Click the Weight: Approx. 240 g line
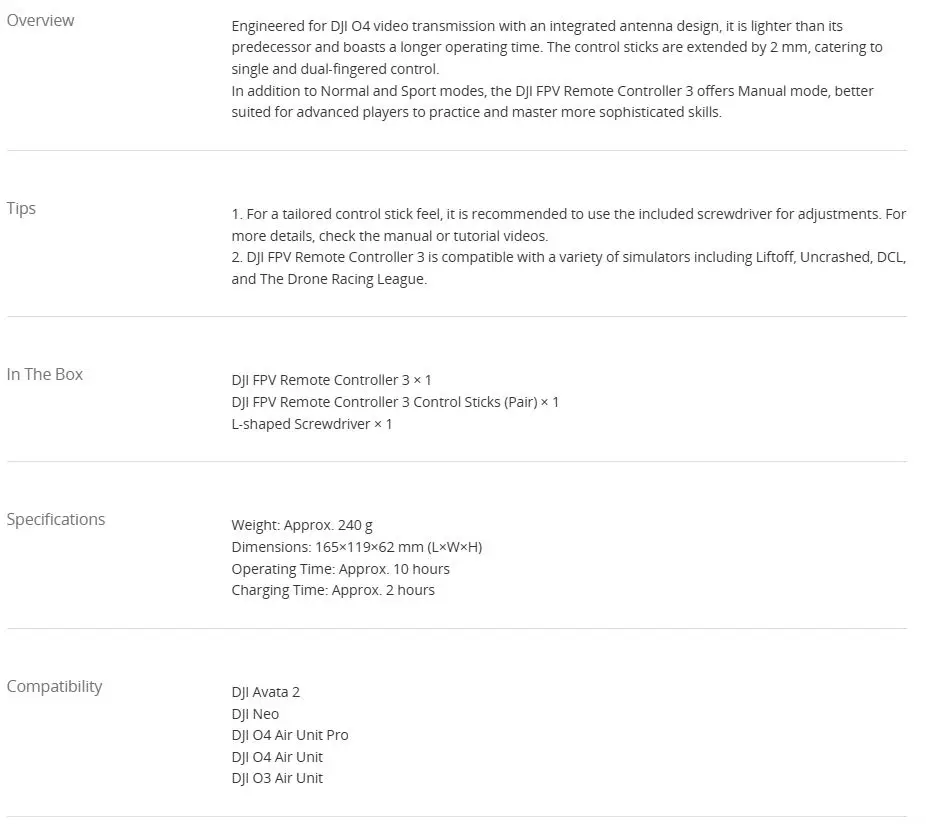Screen dimensions: 926x824 302,525
